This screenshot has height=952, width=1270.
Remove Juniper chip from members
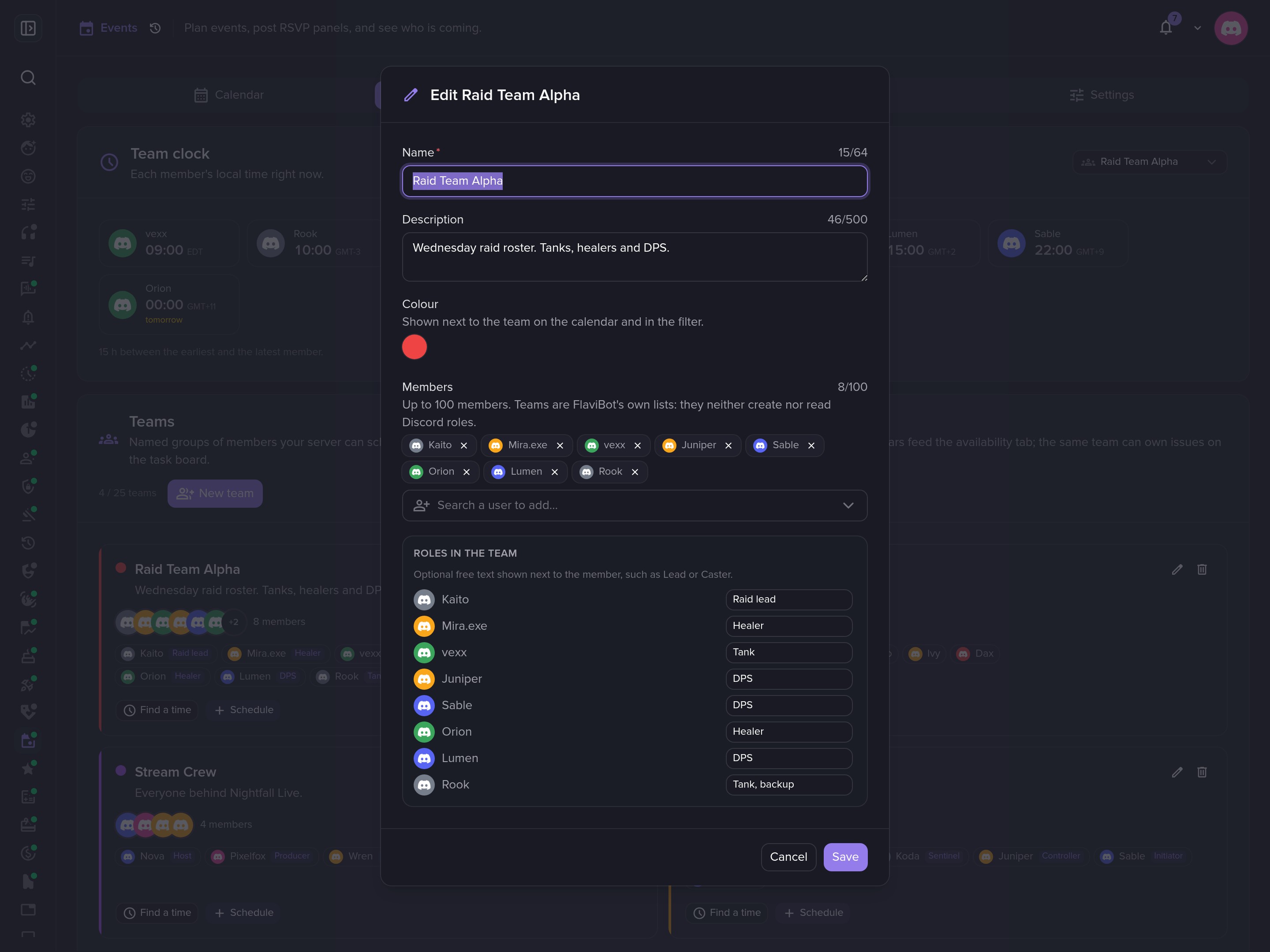[x=728, y=445]
